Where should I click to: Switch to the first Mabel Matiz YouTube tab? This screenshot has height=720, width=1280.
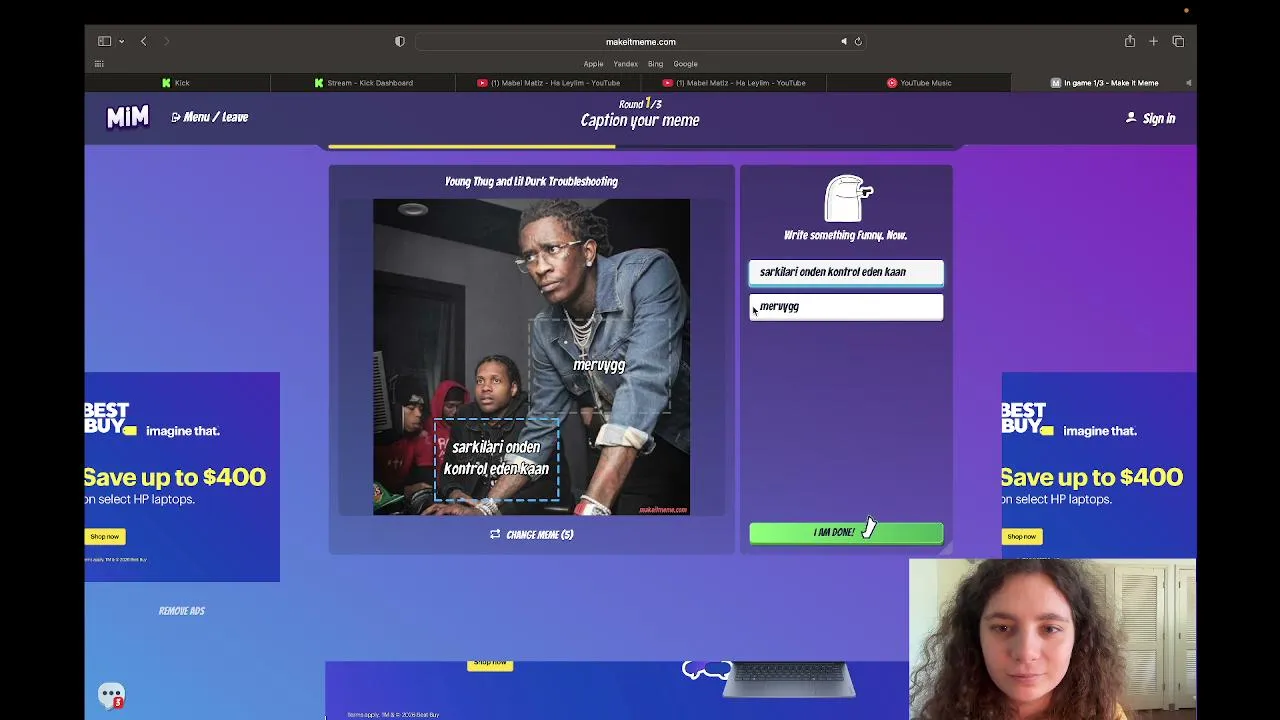click(x=548, y=83)
